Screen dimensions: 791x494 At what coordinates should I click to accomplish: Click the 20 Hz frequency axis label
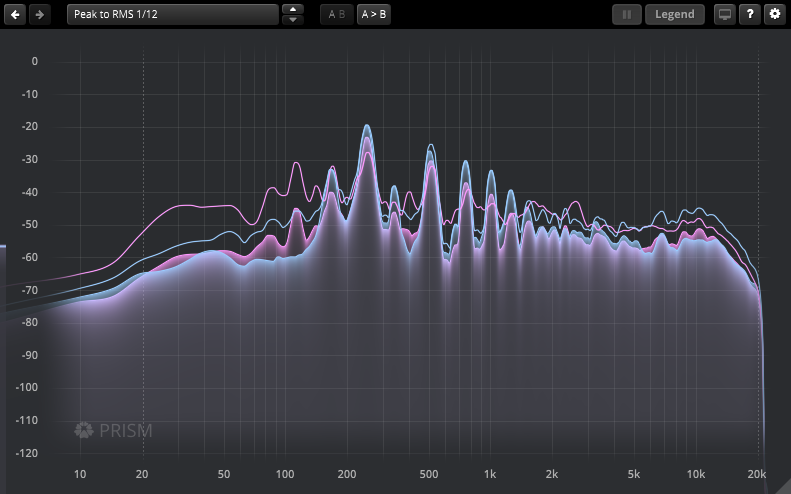(142, 473)
